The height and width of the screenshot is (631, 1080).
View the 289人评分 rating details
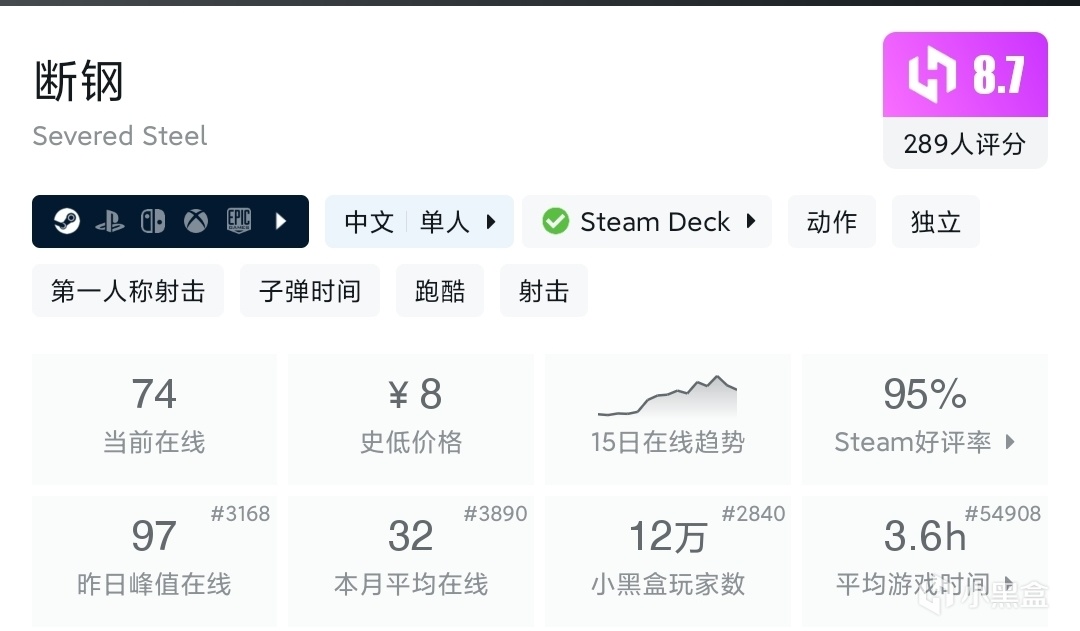pyautogui.click(x=965, y=144)
